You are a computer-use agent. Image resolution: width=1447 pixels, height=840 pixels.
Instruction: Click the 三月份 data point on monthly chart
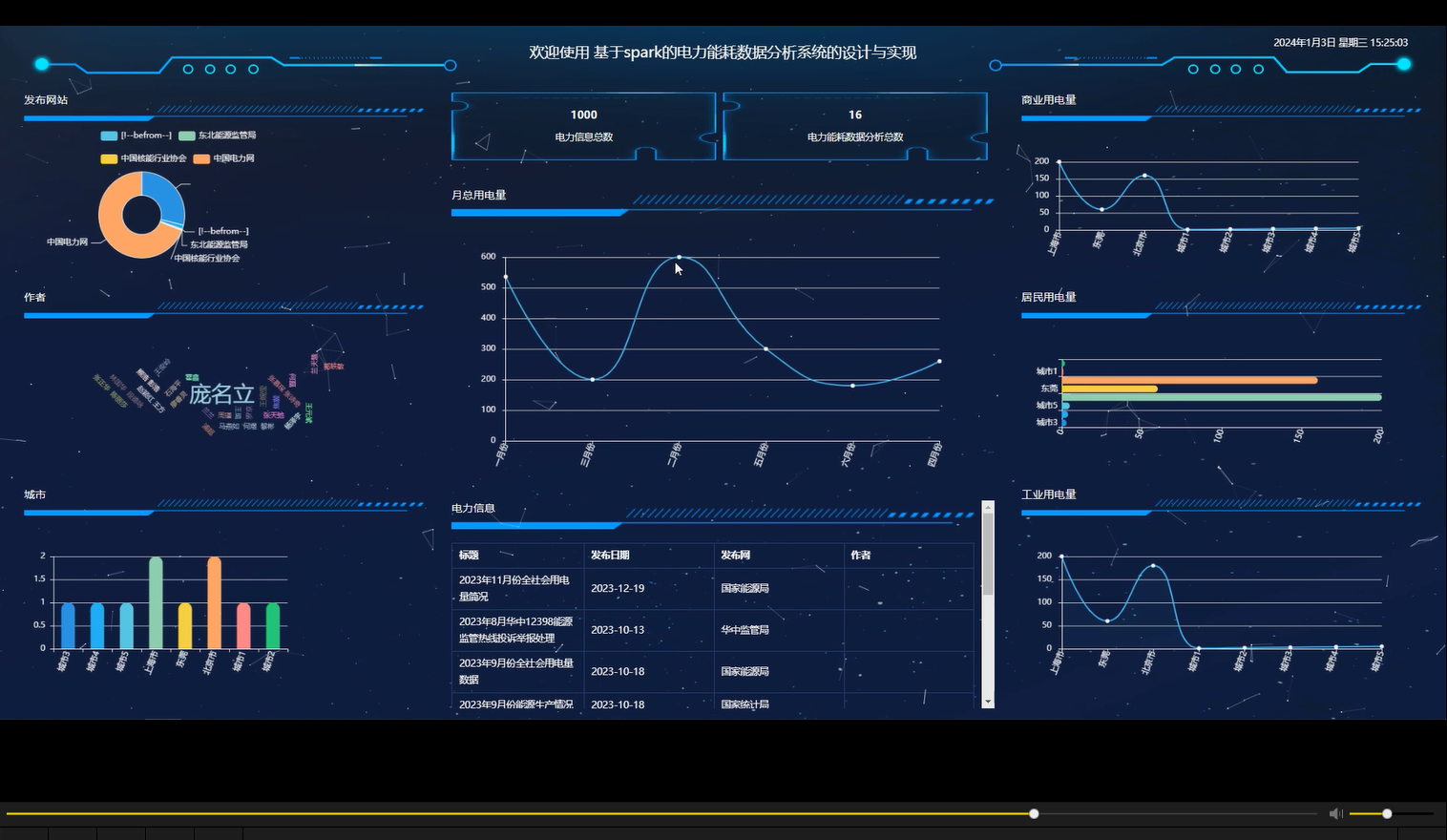pos(593,379)
